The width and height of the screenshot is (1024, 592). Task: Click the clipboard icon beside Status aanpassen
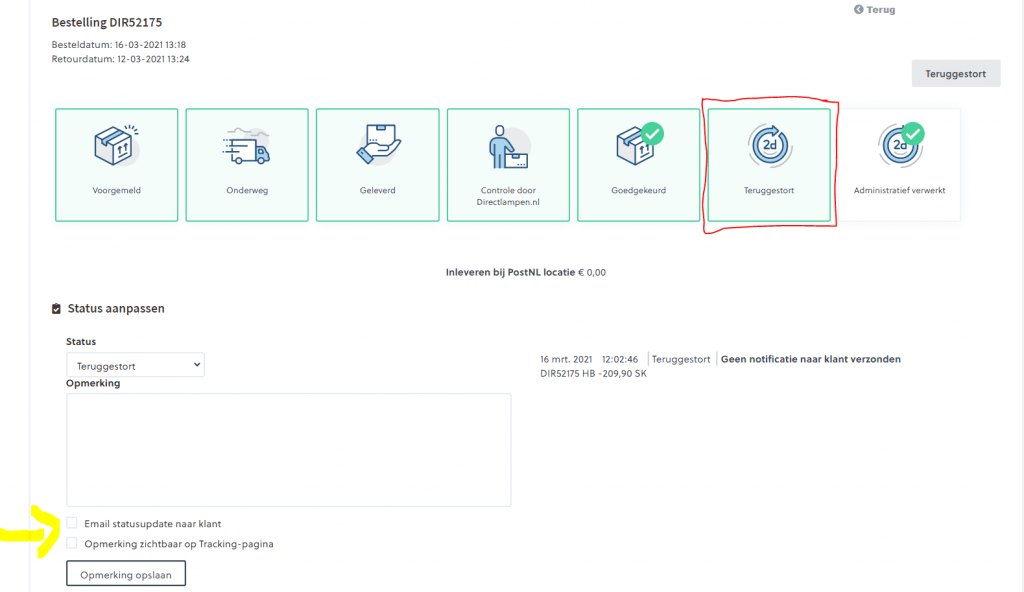coord(56,309)
